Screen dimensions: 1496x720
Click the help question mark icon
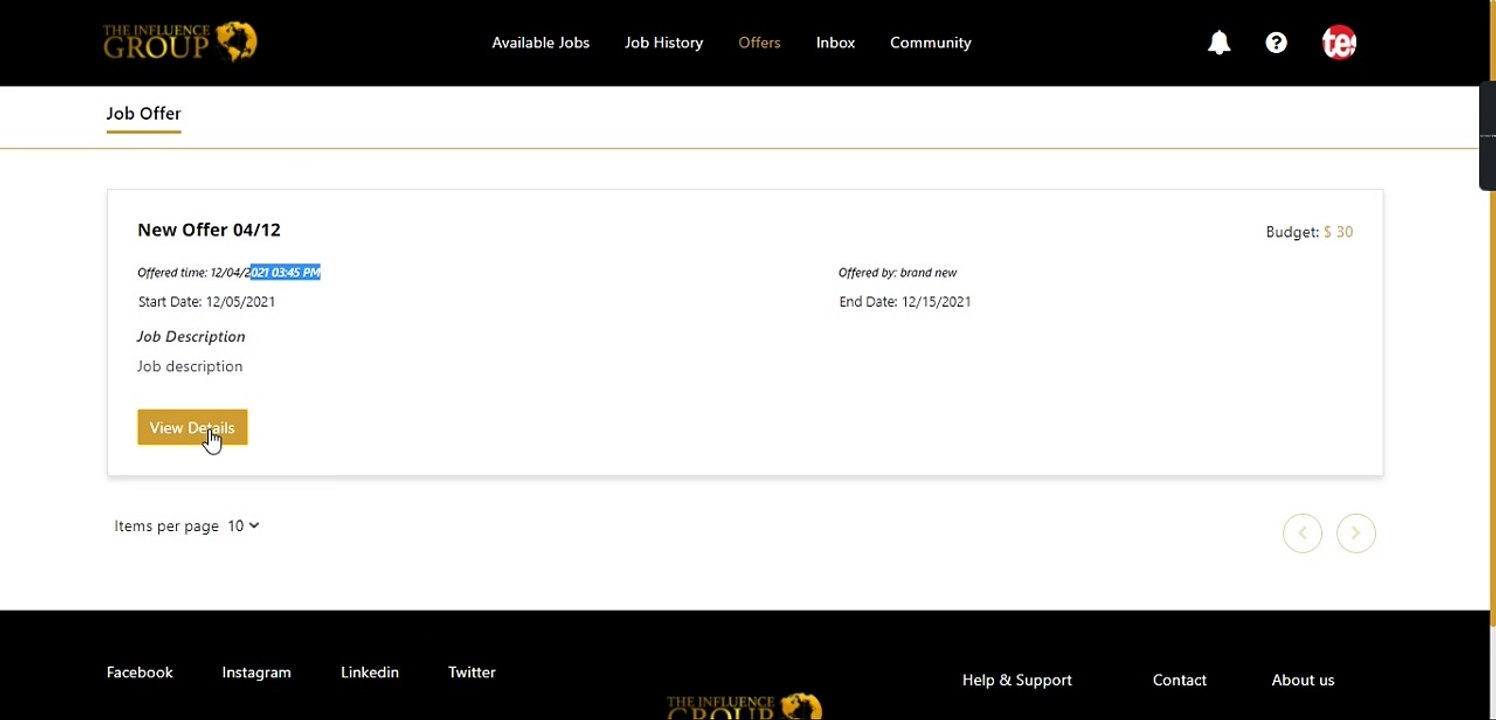1276,43
